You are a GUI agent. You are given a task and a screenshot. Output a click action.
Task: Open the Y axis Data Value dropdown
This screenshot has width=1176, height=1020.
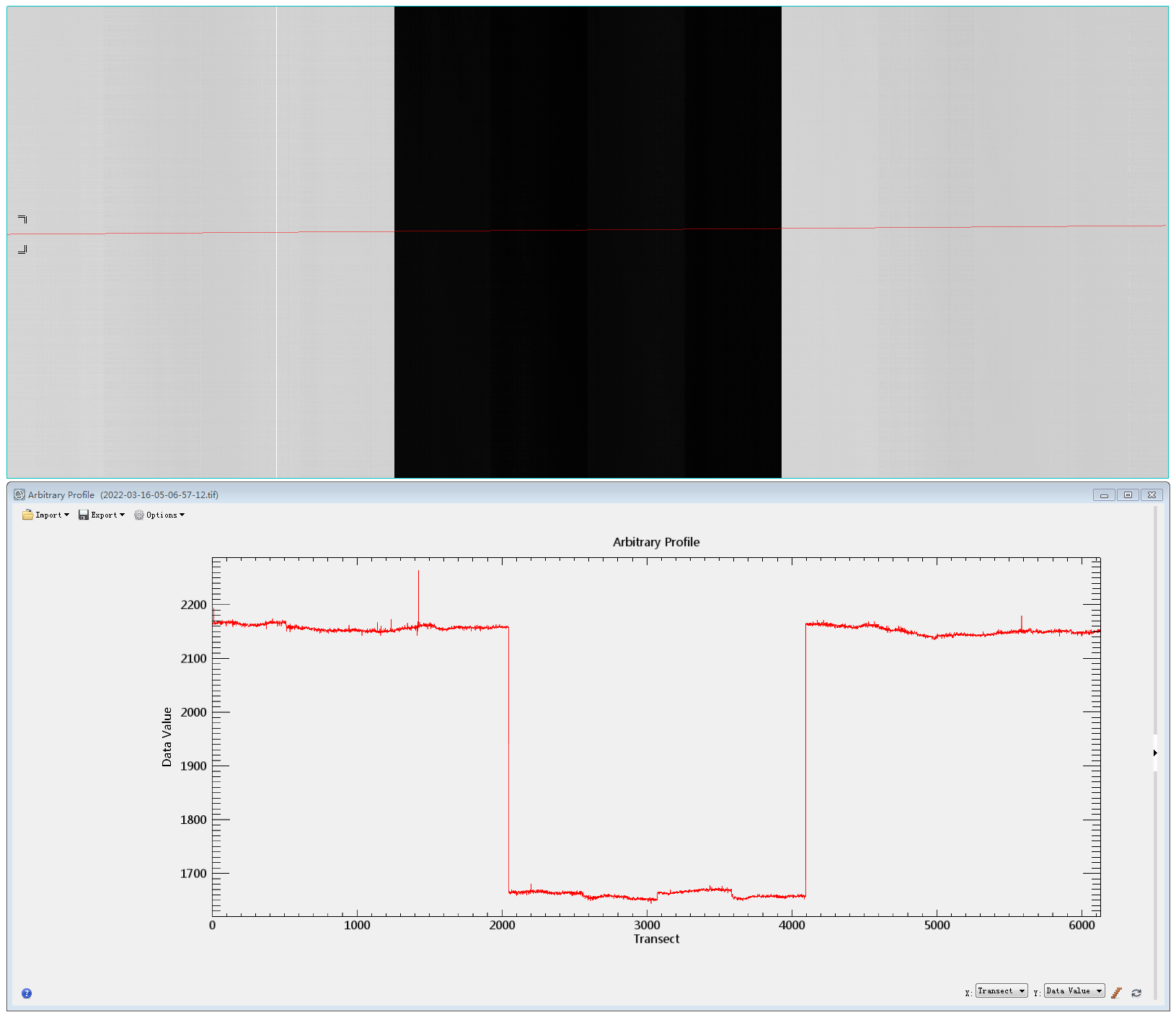1074,990
